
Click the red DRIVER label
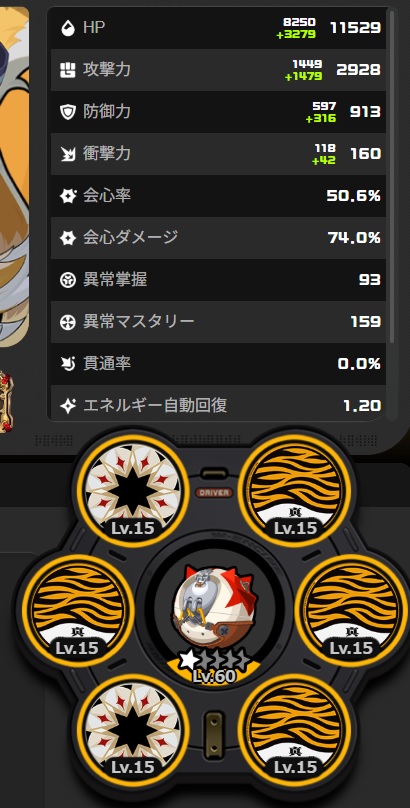(214, 493)
